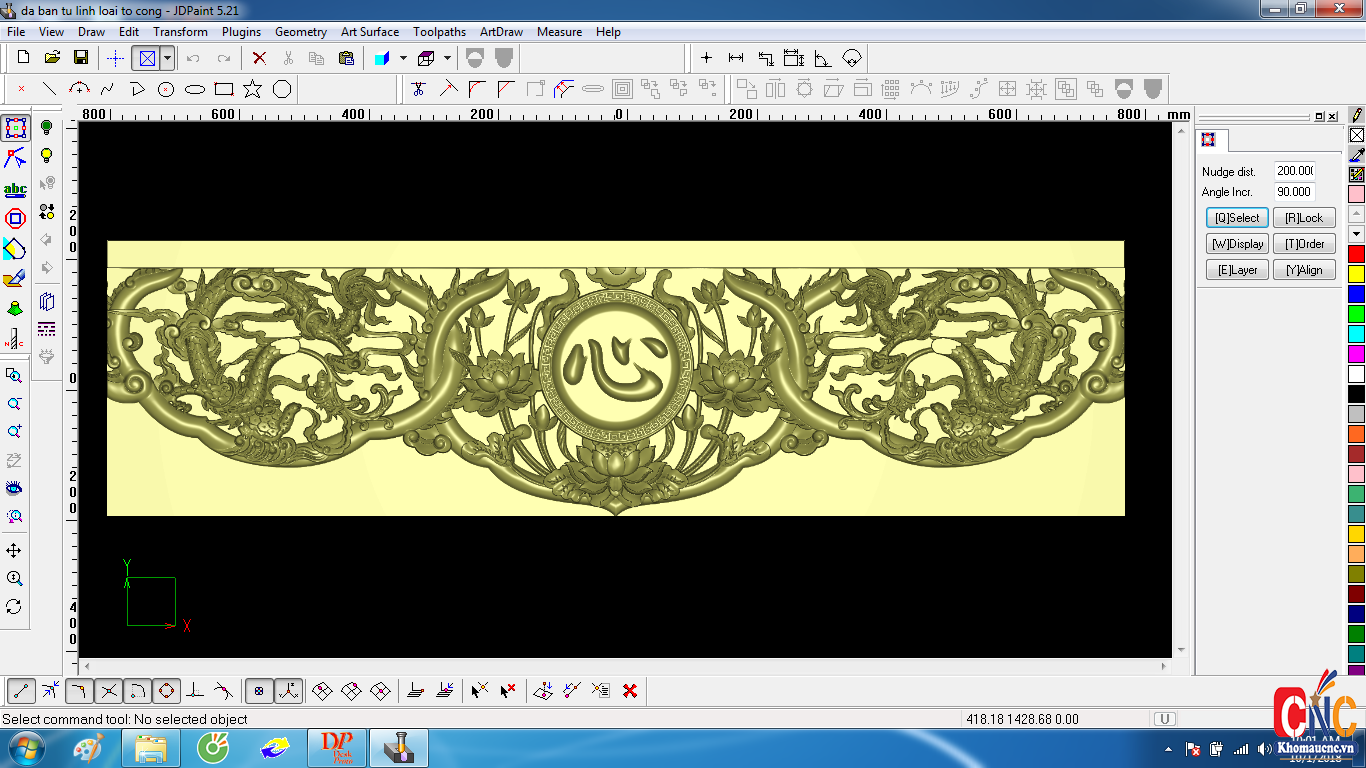Viewport: 1366px width, 768px height.
Task: Pick the blue color swatch
Action: click(1356, 294)
